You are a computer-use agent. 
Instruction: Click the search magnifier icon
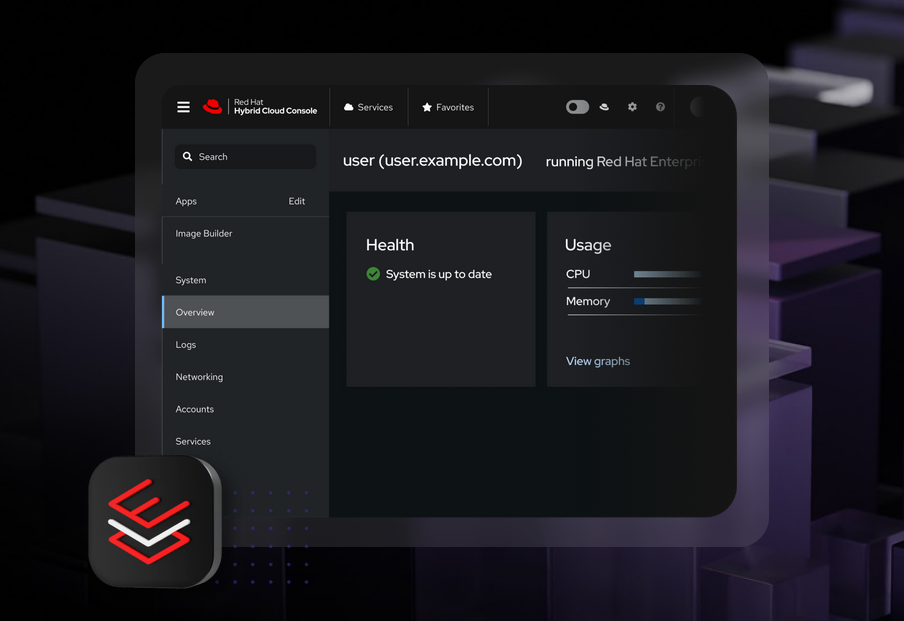coord(187,156)
